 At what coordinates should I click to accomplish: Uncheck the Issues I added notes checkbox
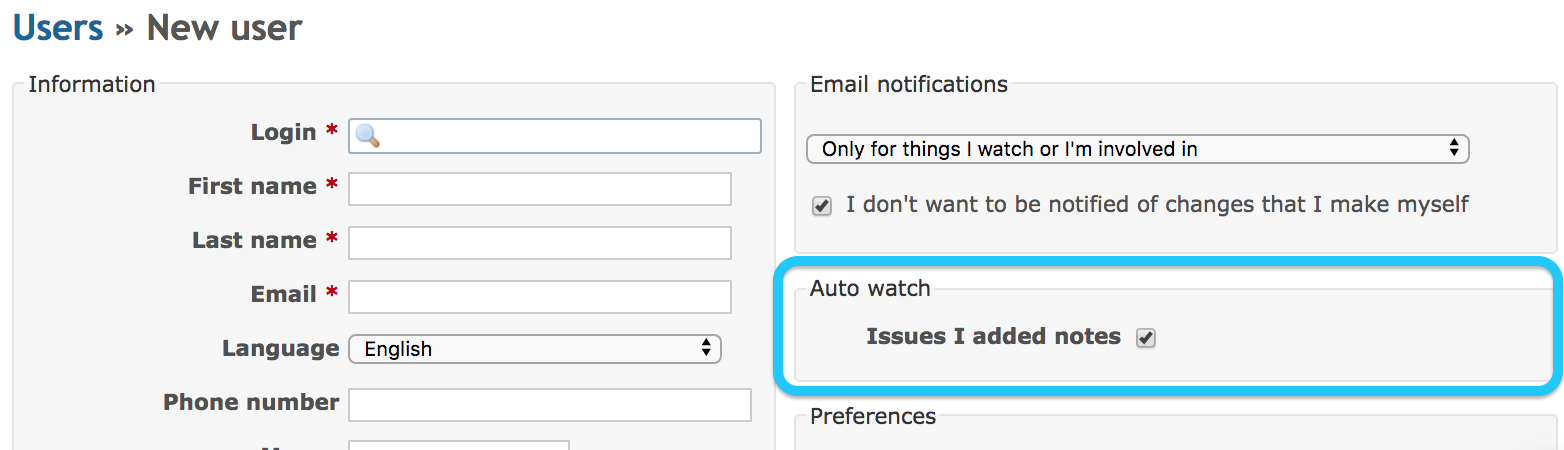(1146, 338)
